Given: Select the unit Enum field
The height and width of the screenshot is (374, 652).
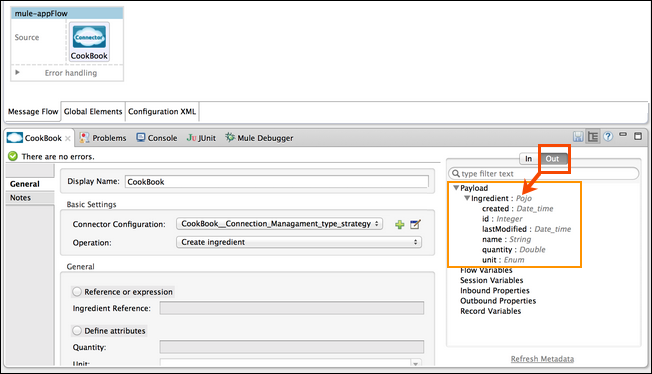Looking at the screenshot, I should (x=503, y=260).
